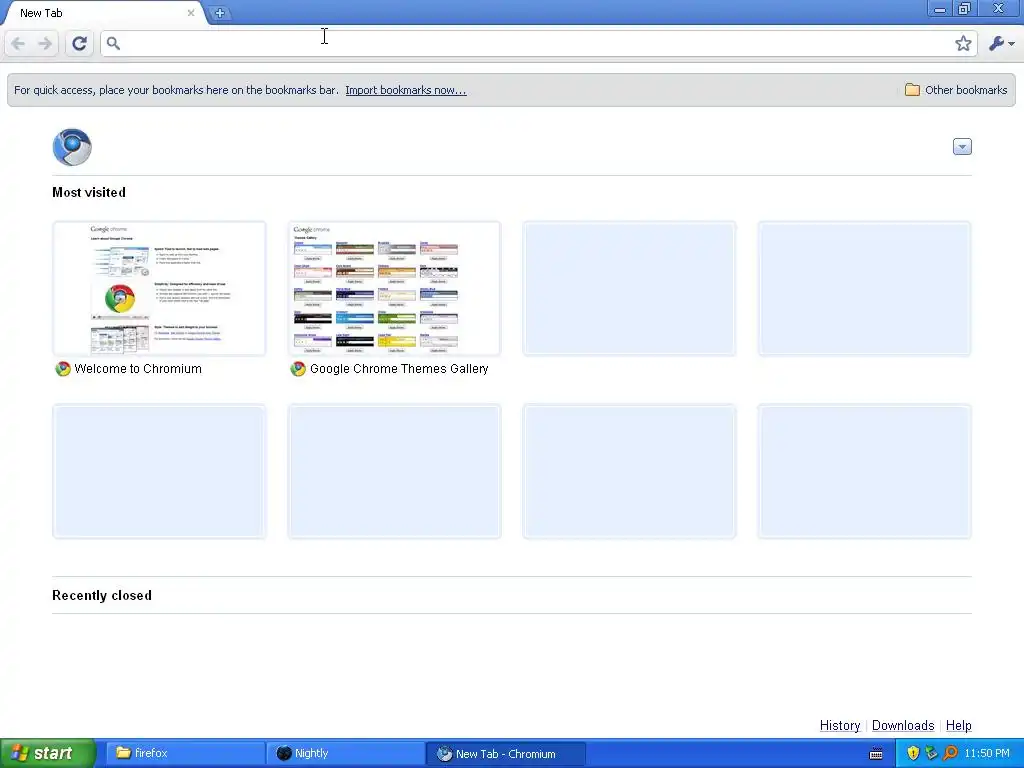Image resolution: width=1024 pixels, height=768 pixels.
Task: Click the orange magnifier tray icon
Action: coord(950,754)
